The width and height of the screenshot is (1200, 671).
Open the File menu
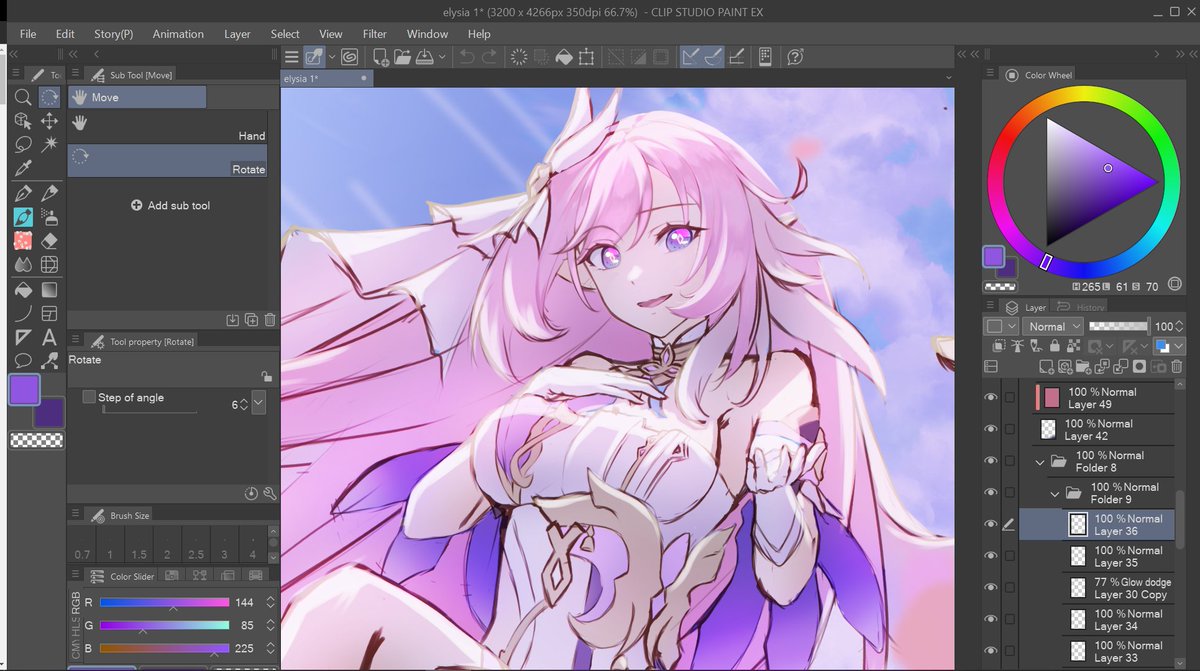click(x=28, y=33)
